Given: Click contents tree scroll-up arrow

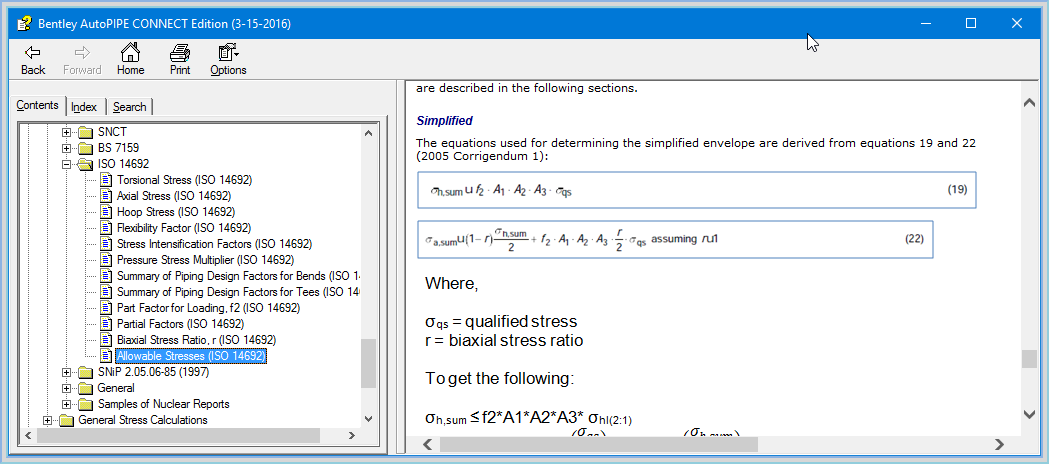Looking at the screenshot, I should coord(369,132).
